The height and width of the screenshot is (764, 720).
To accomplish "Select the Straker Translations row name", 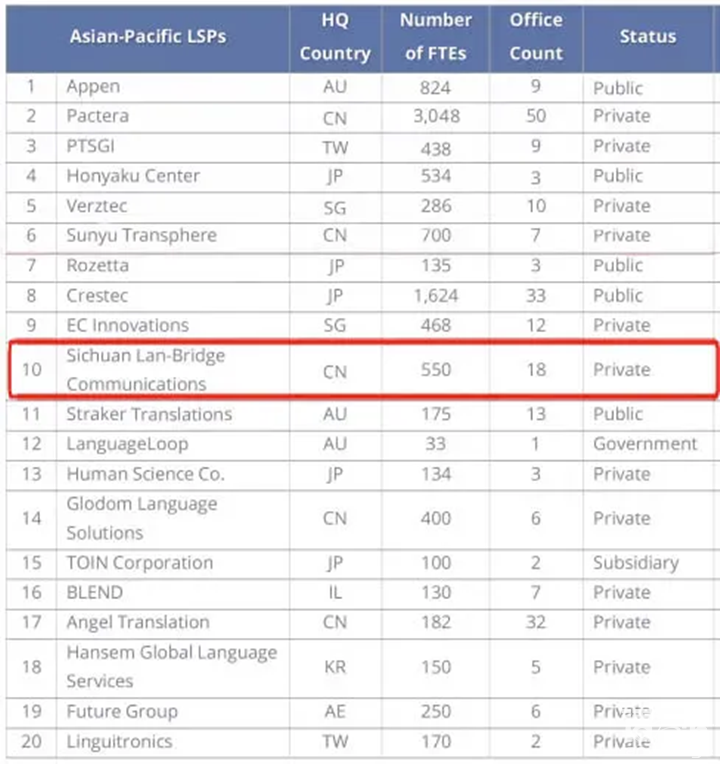I will pyautogui.click(x=149, y=414).
